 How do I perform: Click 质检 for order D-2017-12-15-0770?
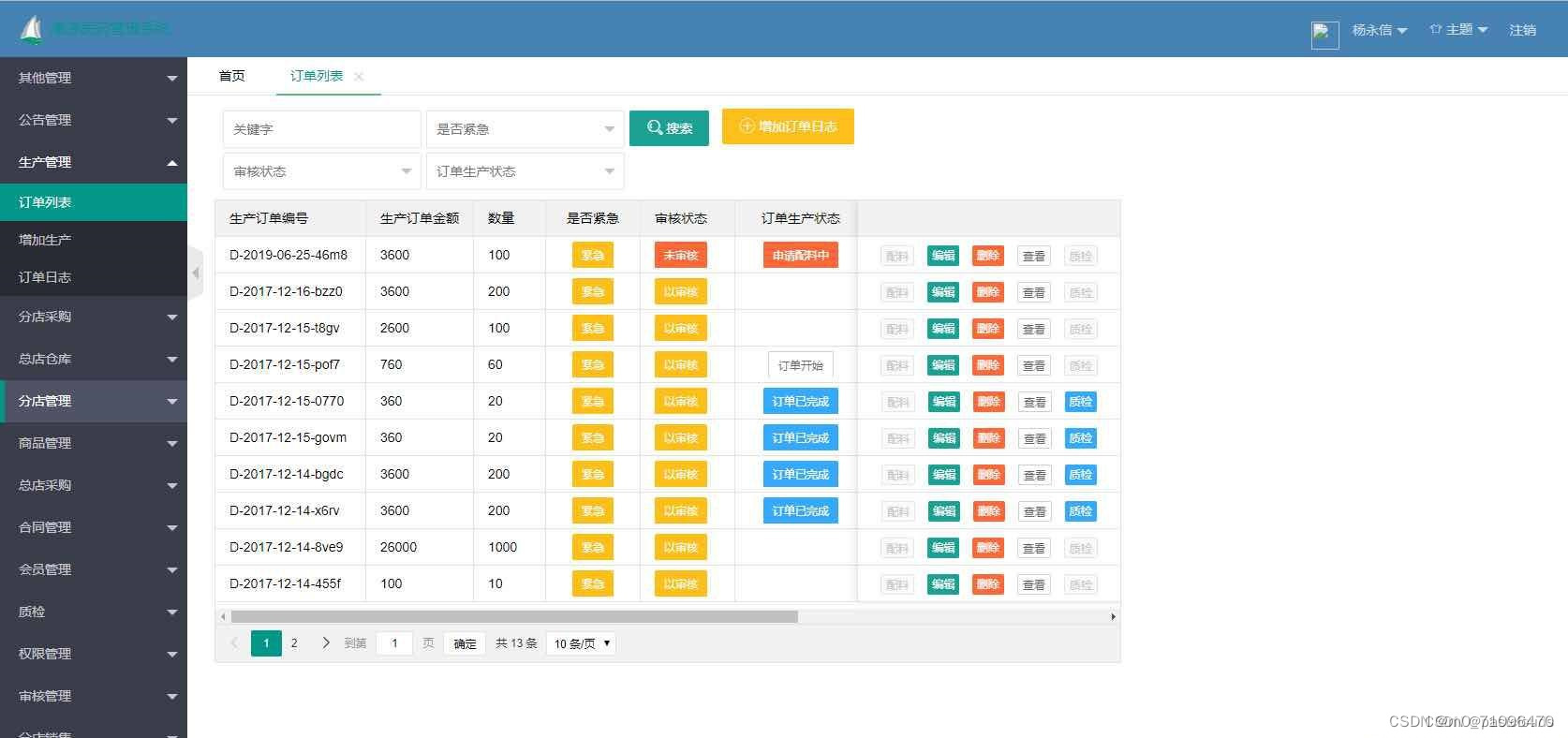click(1081, 402)
